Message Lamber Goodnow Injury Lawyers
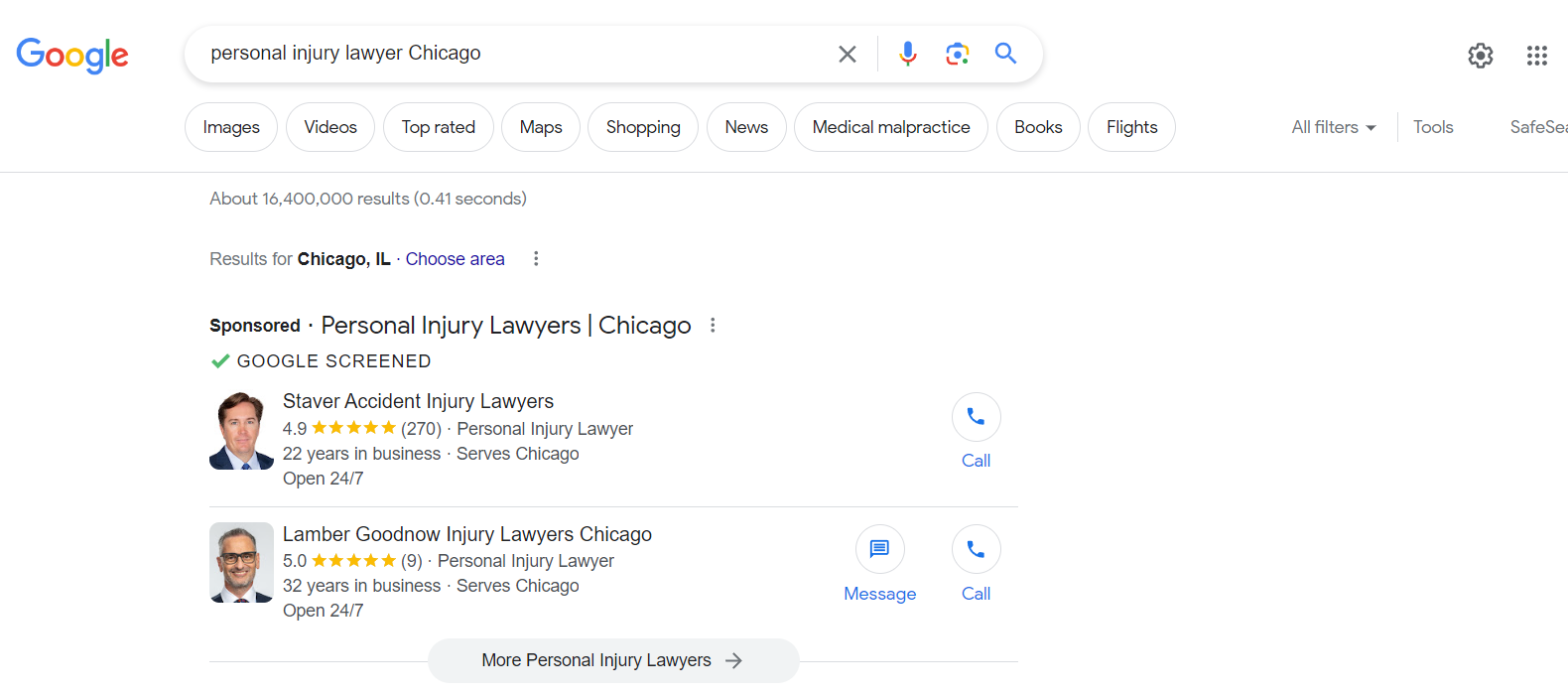1568x696 pixels. 880,565
